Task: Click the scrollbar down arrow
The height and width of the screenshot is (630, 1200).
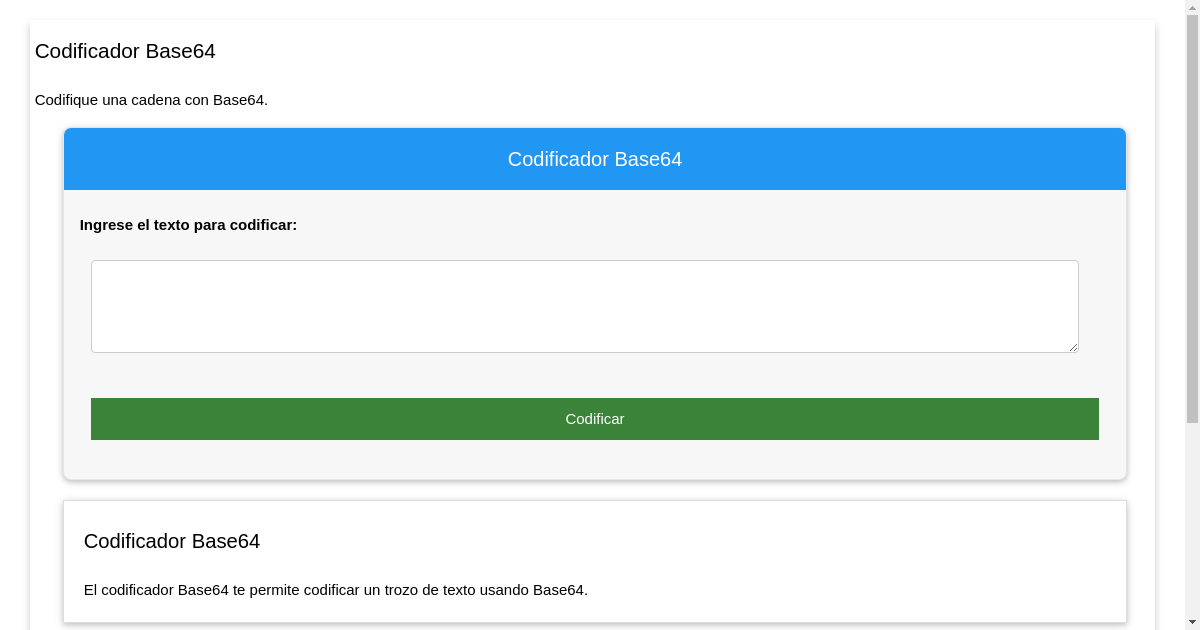Action: point(1191,622)
